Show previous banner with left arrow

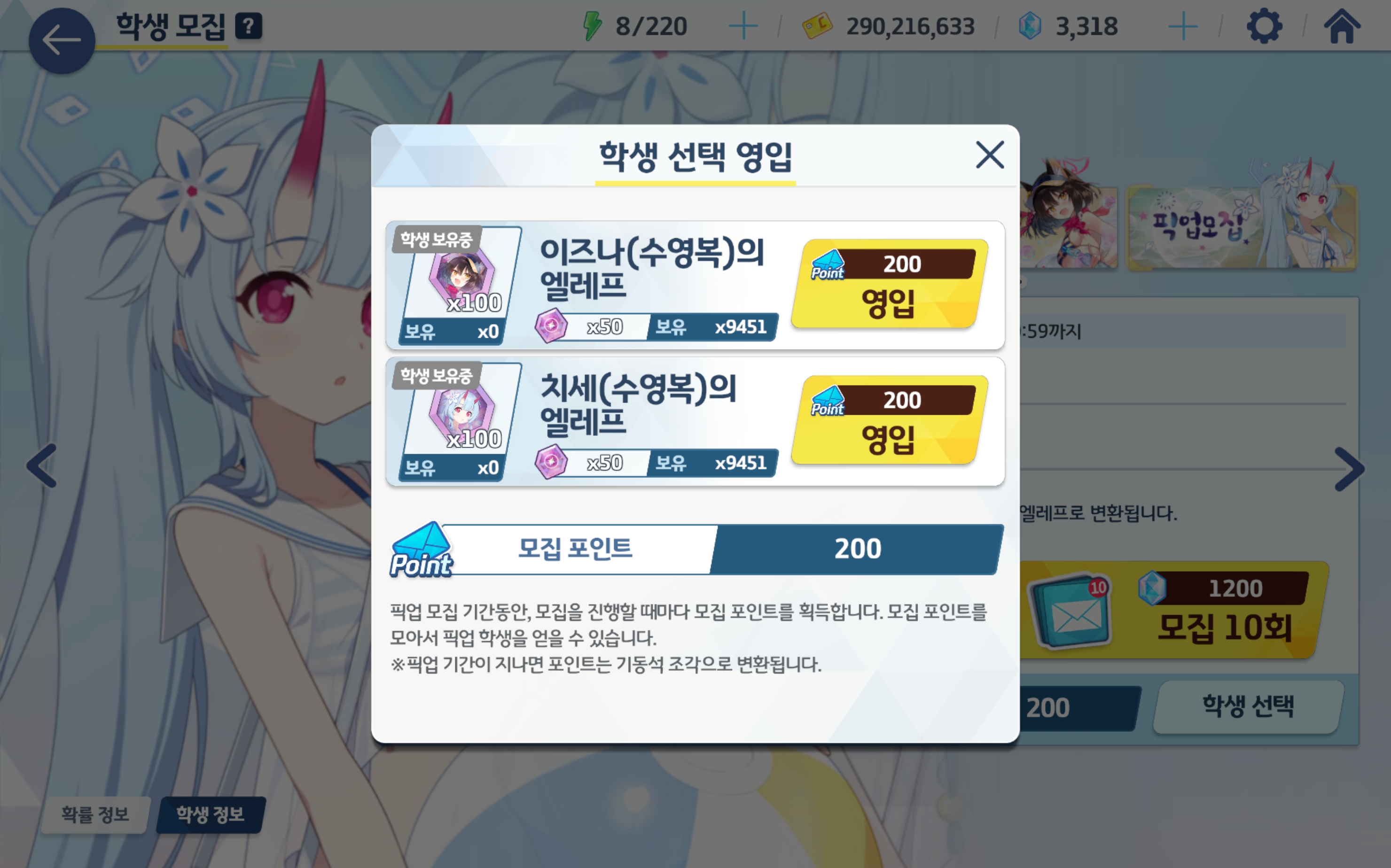(x=42, y=465)
